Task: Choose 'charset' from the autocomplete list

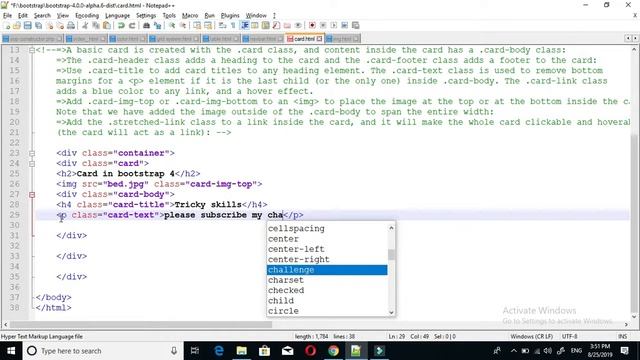Action: click(x=327, y=280)
